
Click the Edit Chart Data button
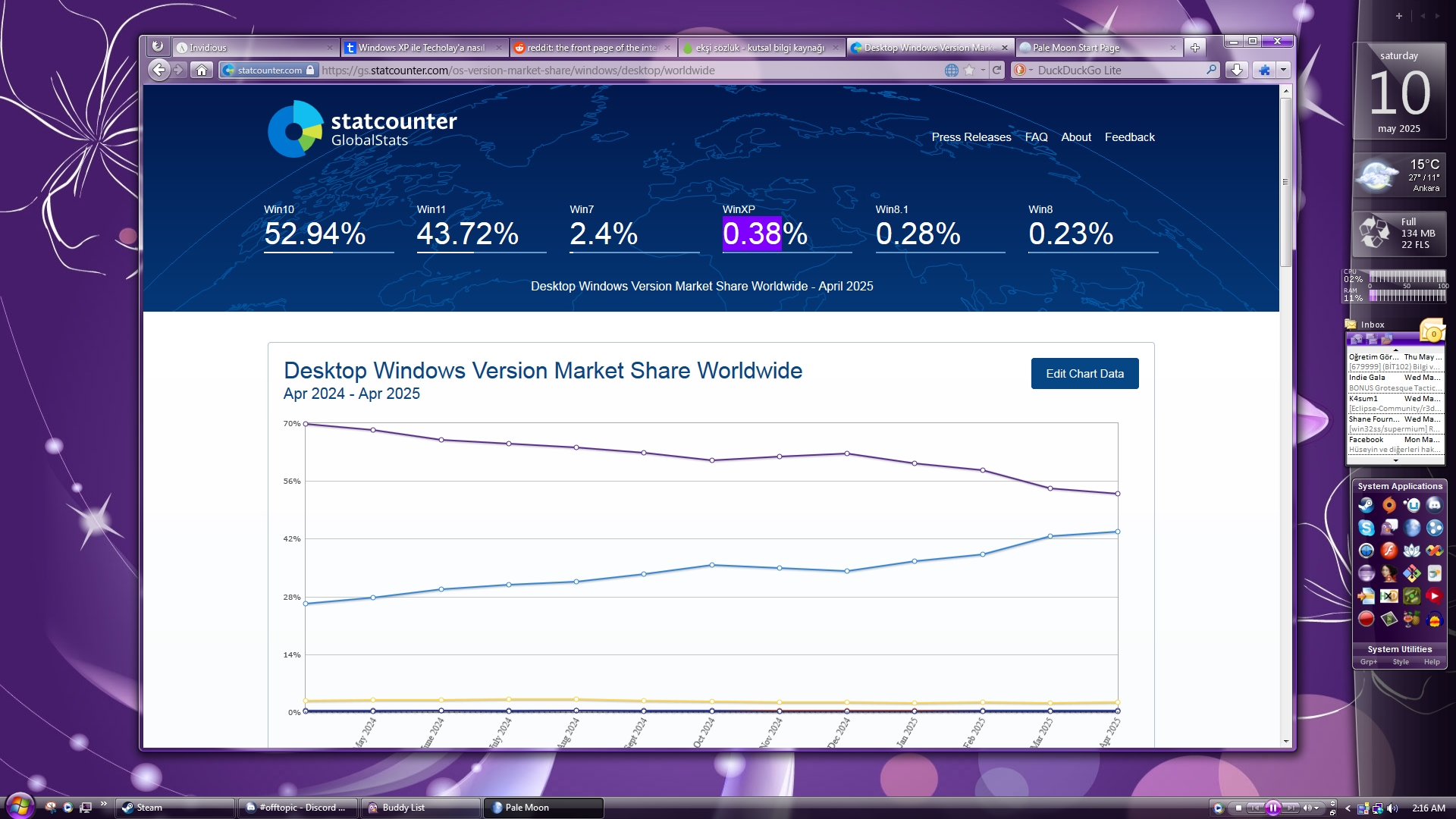(x=1084, y=374)
